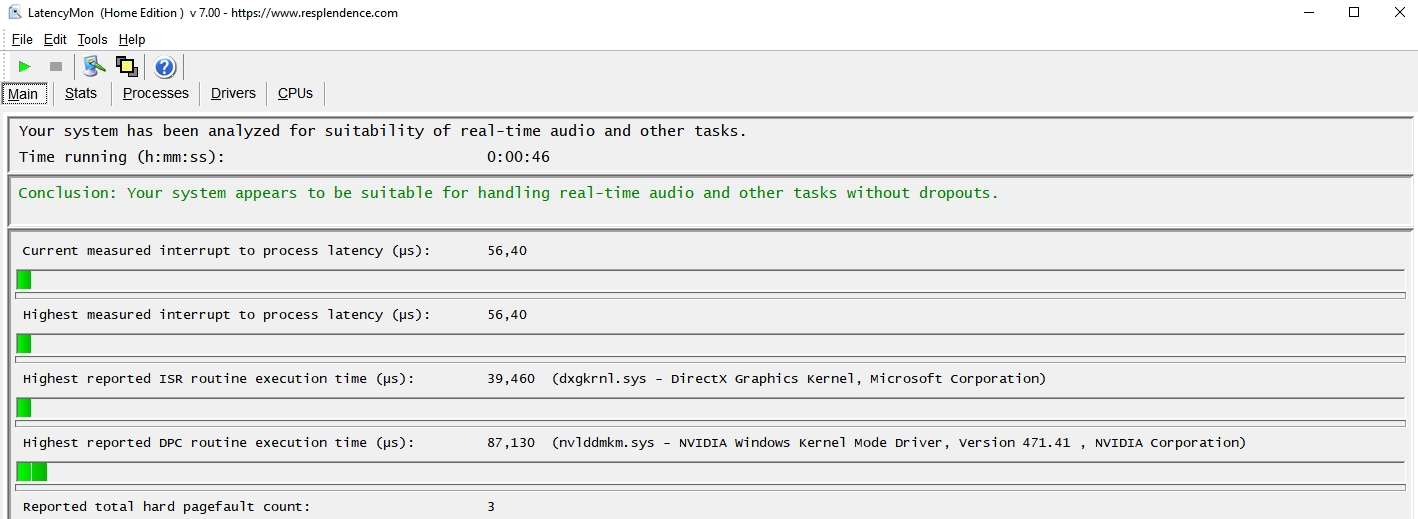Image resolution: width=1418 pixels, height=519 pixels.
Task: Open the File menu
Action: [22, 40]
